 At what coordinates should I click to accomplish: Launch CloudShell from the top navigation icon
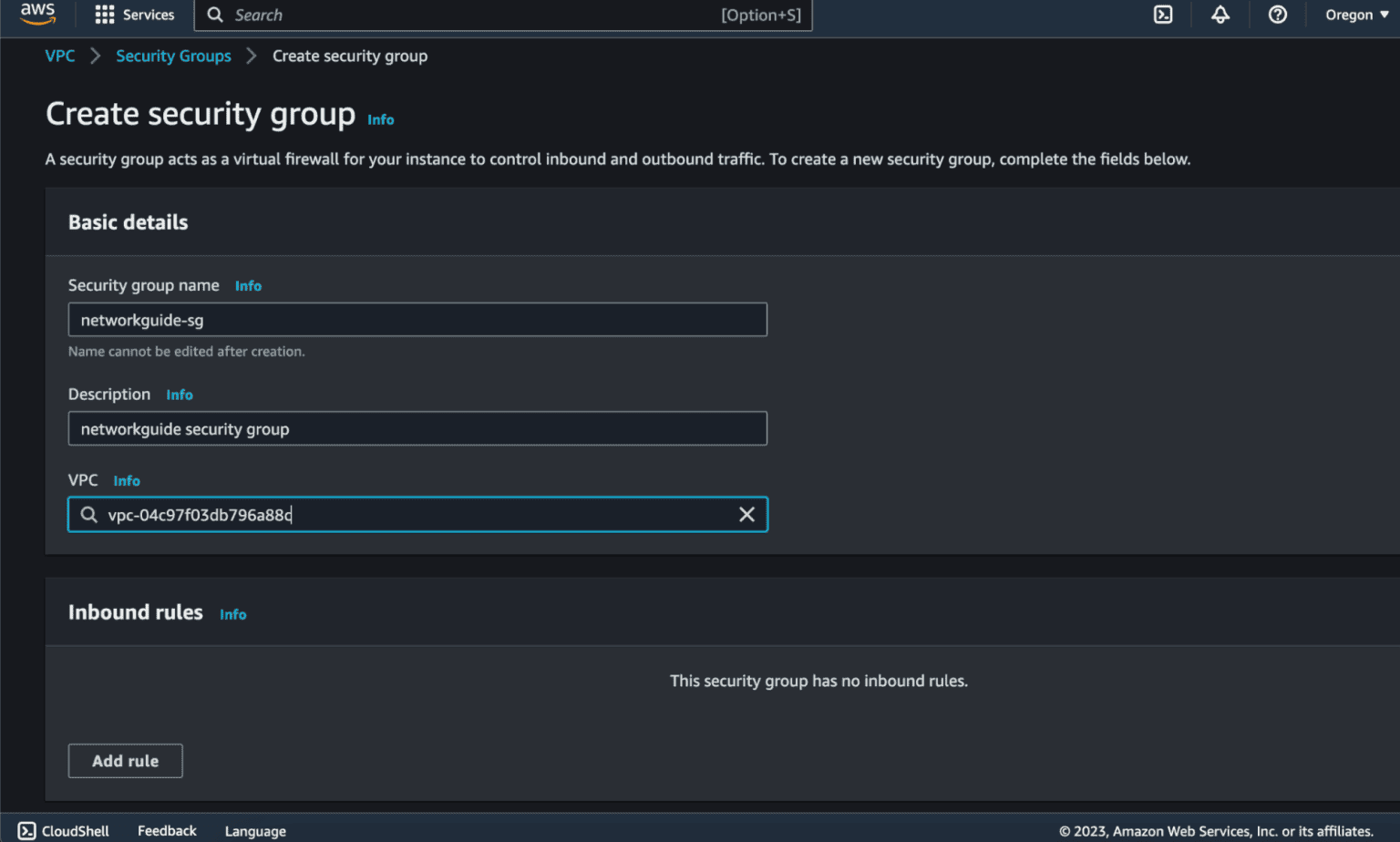coord(1162,15)
